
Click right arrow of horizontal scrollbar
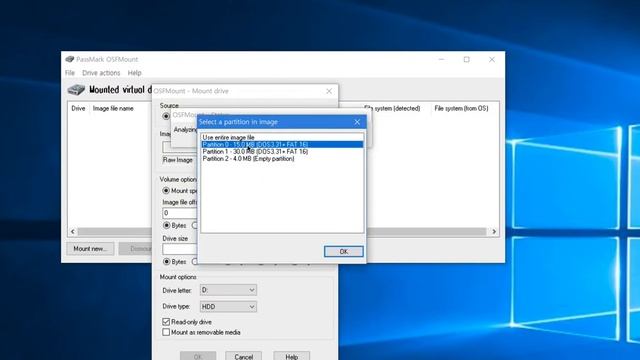point(494,231)
